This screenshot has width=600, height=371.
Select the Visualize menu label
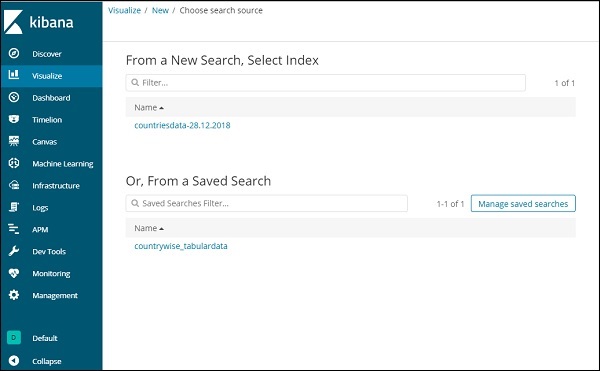tap(47, 76)
